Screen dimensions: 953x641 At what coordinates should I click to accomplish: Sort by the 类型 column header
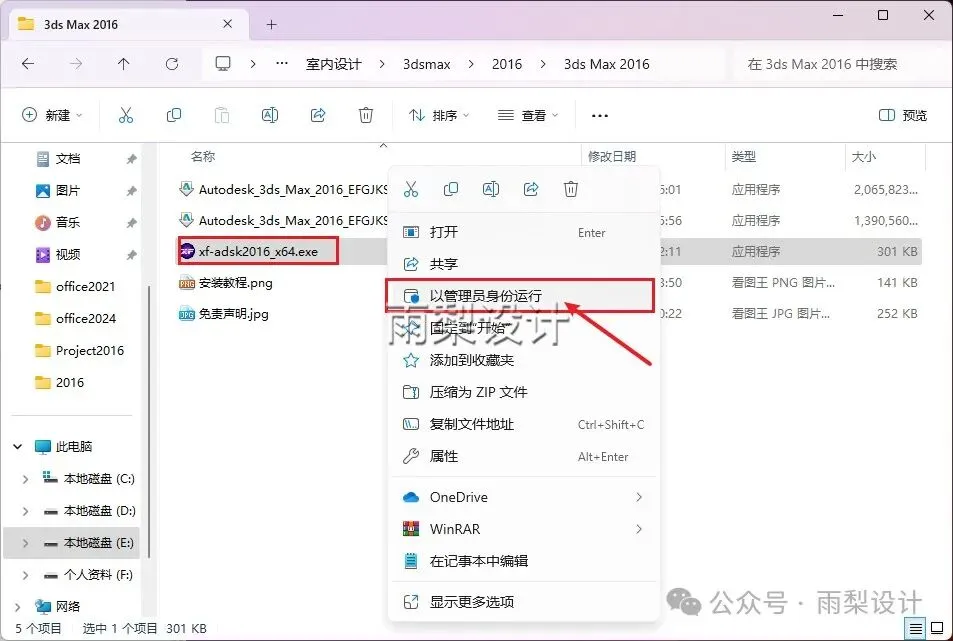743,157
